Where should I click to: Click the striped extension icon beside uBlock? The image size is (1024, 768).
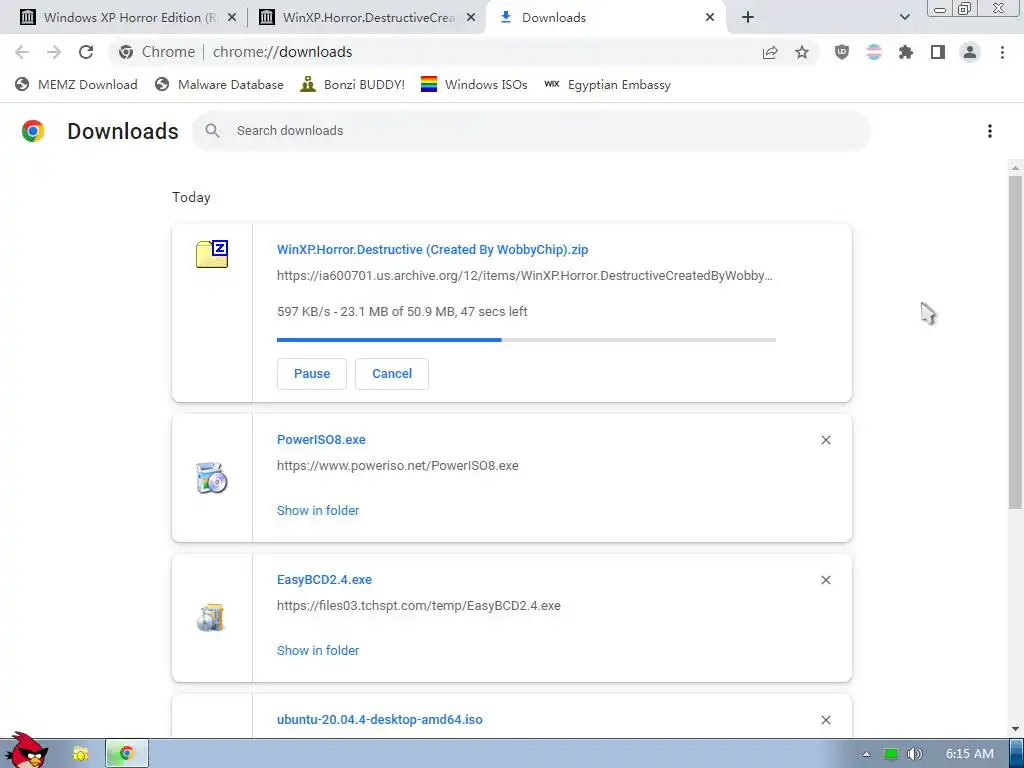pos(874,52)
